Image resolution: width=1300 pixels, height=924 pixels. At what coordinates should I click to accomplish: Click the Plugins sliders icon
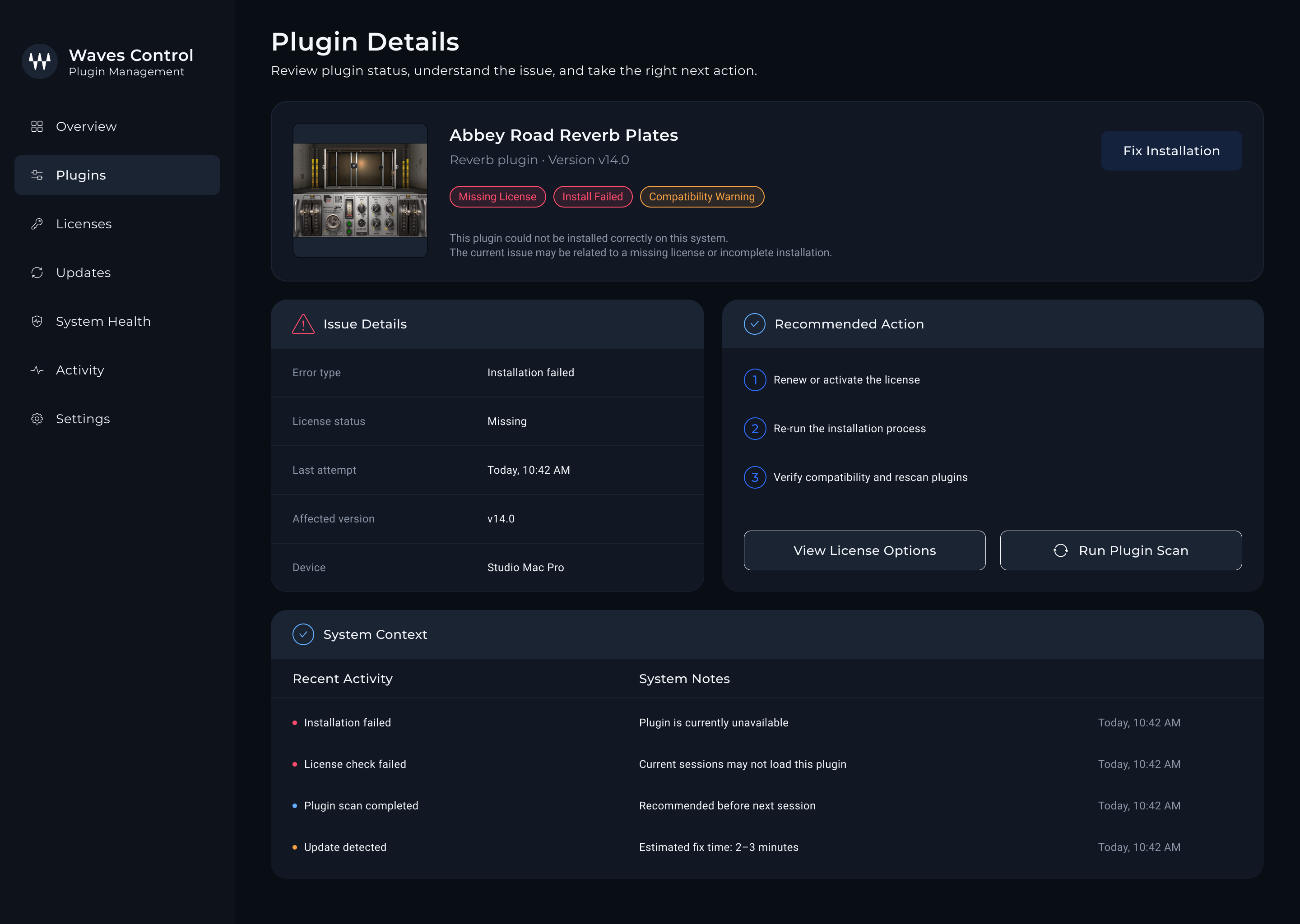37,175
